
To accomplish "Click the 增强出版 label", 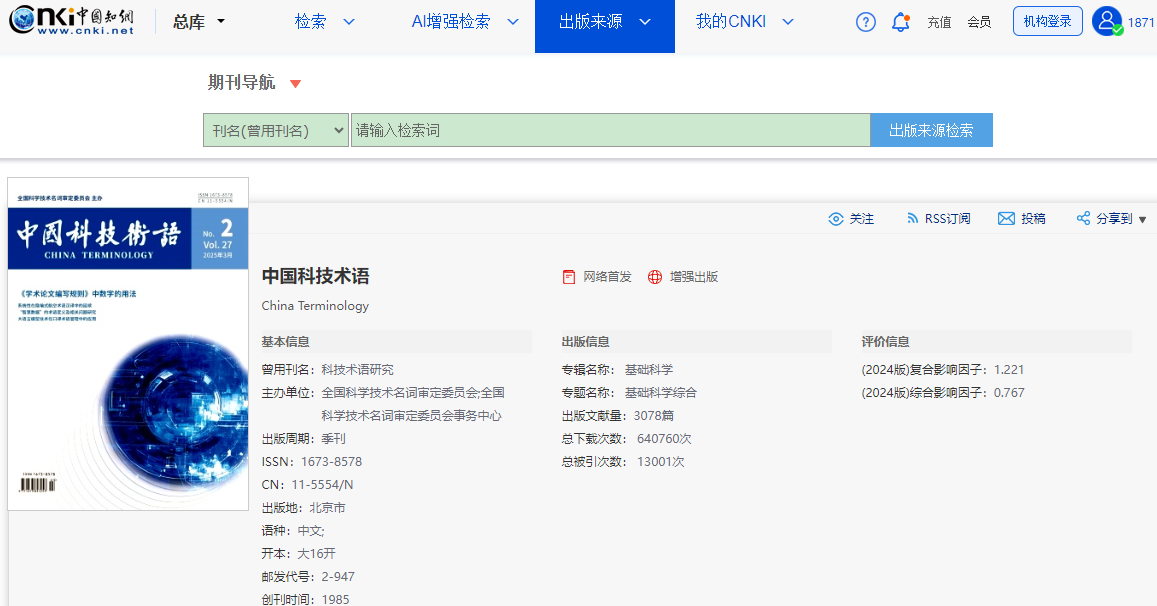I will pyautogui.click(x=694, y=277).
